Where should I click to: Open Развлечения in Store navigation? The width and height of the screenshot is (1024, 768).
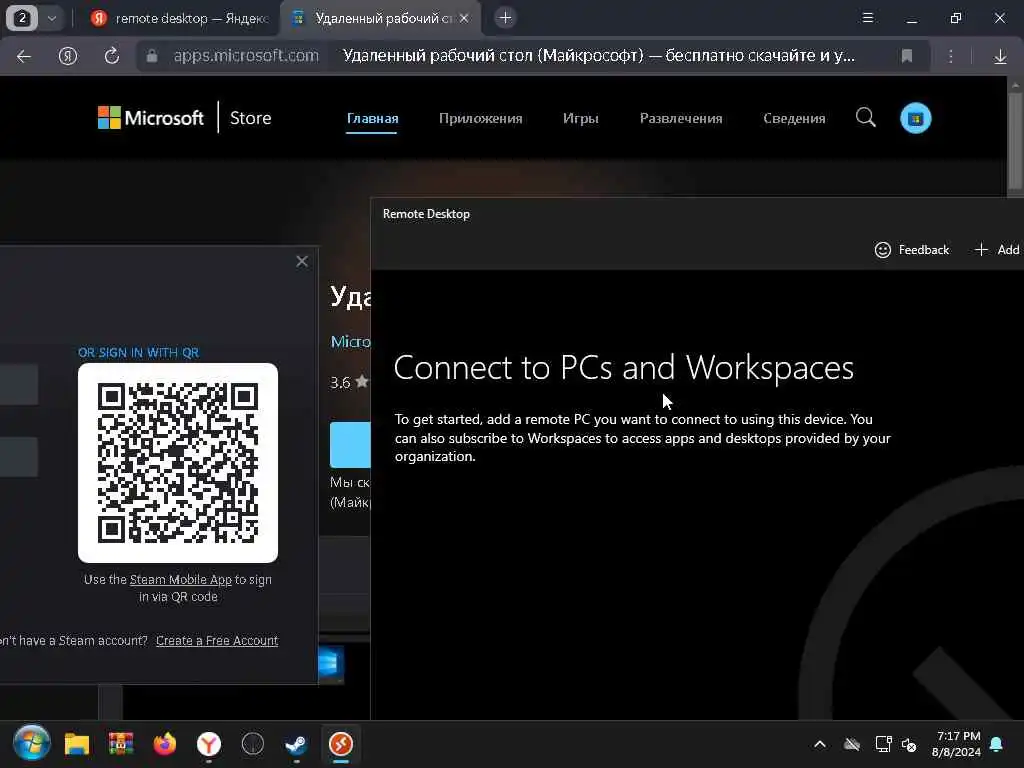pos(680,119)
